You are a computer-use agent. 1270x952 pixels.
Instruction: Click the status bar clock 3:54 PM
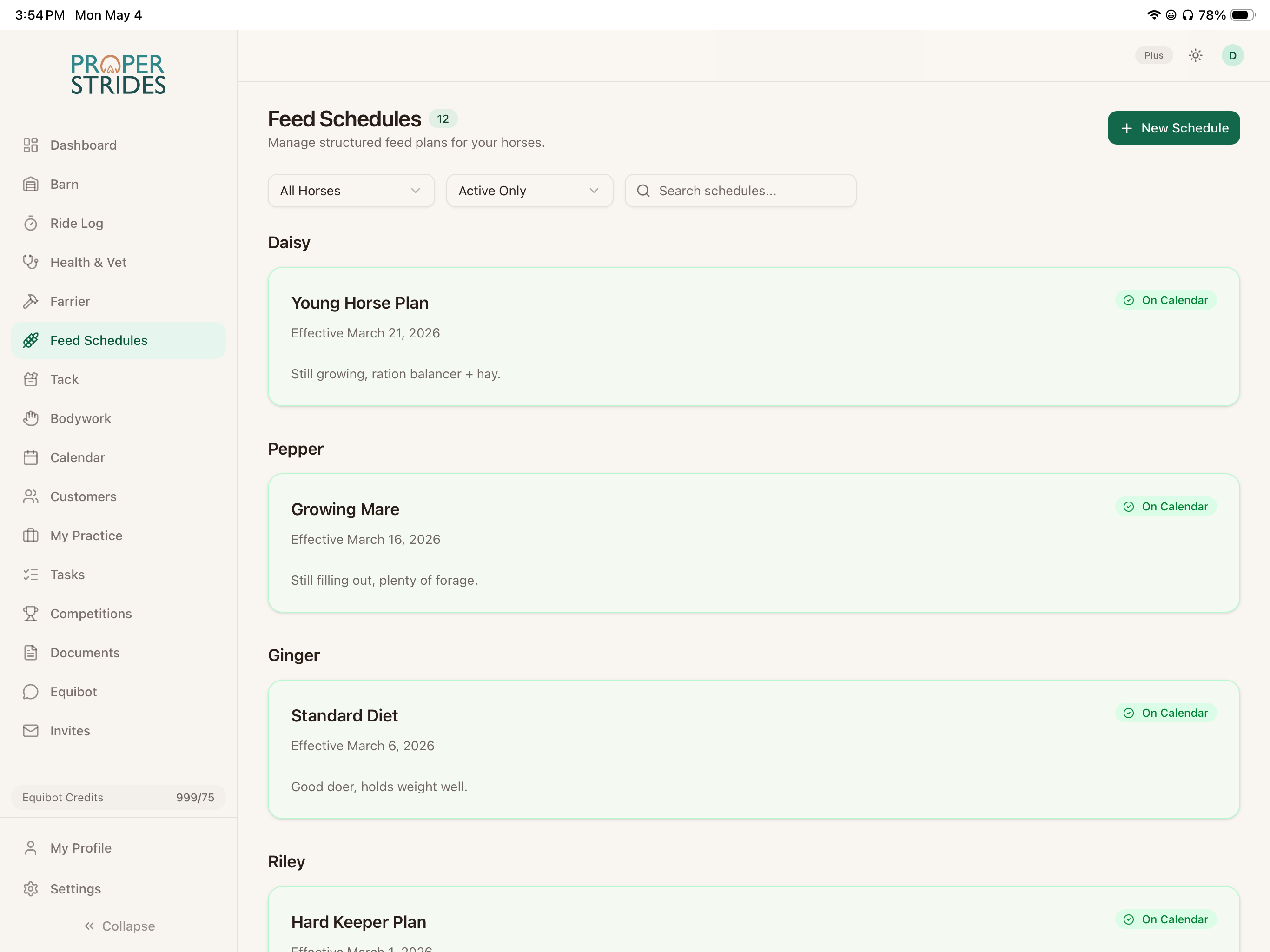40,15
